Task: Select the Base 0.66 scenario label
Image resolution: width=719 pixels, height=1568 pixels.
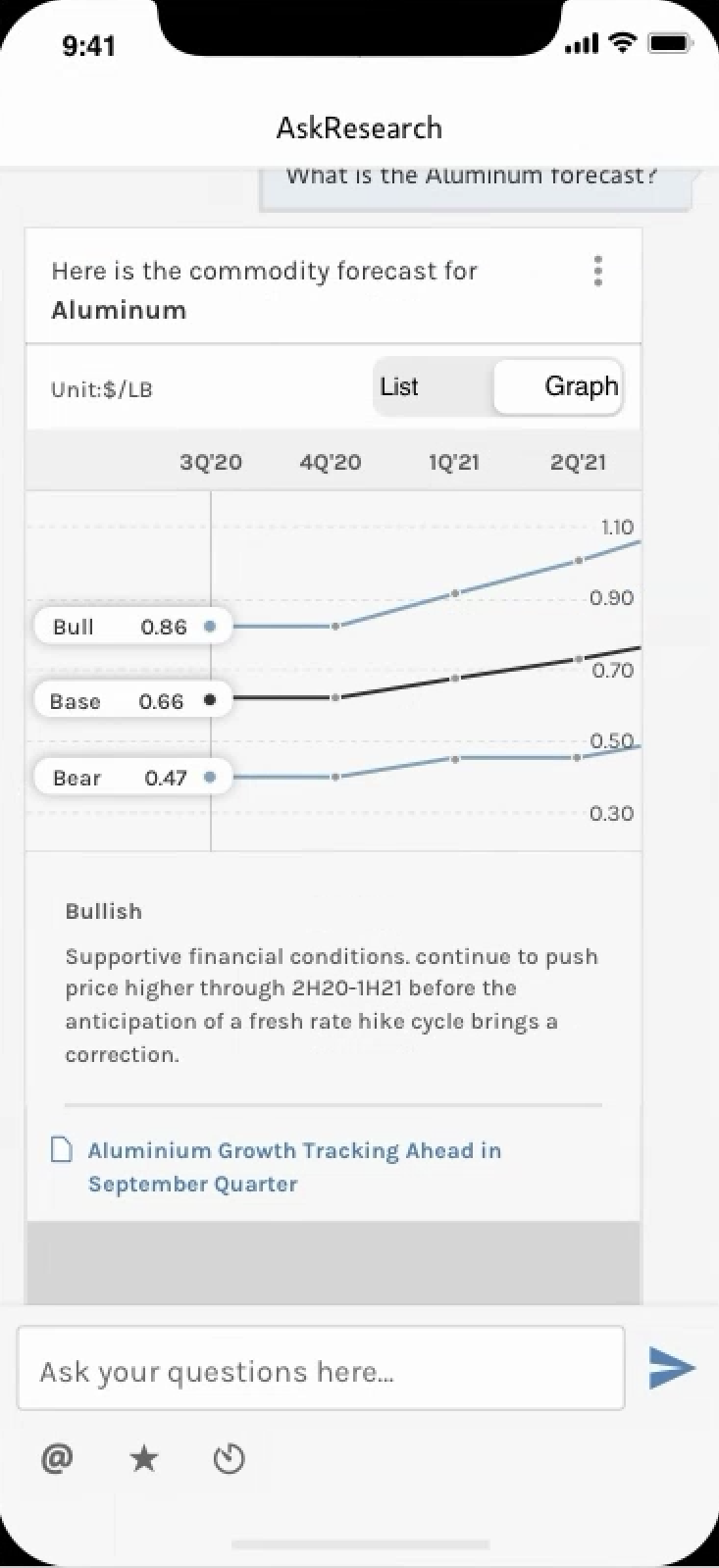Action: click(118, 701)
